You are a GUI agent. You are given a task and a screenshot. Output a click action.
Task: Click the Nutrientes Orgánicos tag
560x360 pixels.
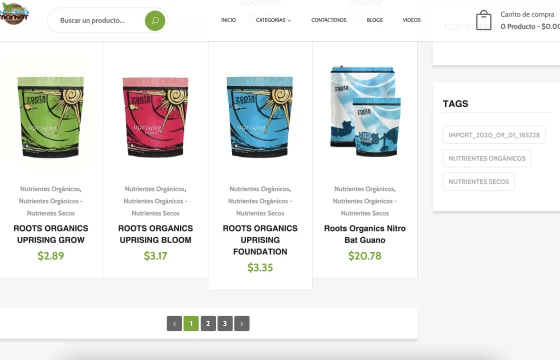pos(487,158)
